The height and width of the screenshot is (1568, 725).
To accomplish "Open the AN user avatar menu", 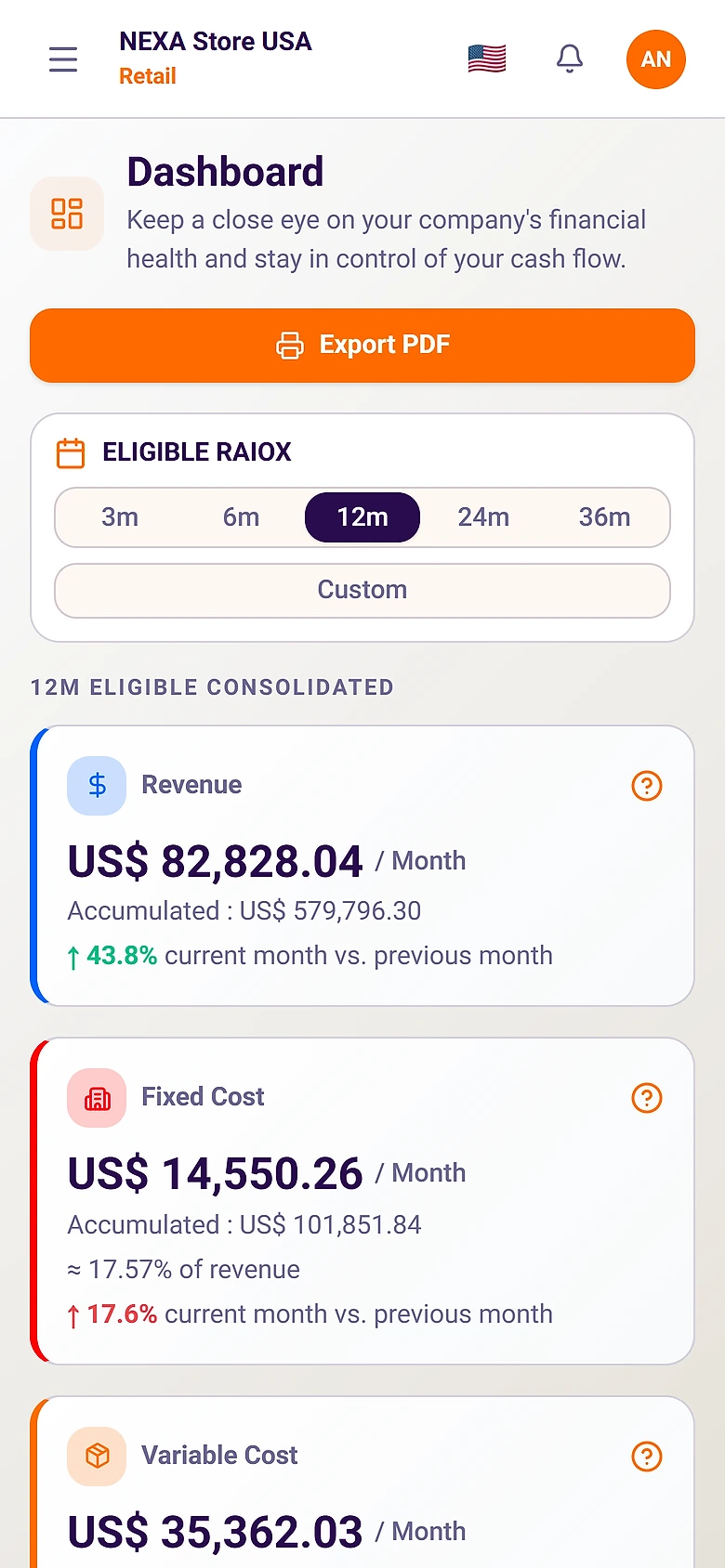I will point(656,59).
